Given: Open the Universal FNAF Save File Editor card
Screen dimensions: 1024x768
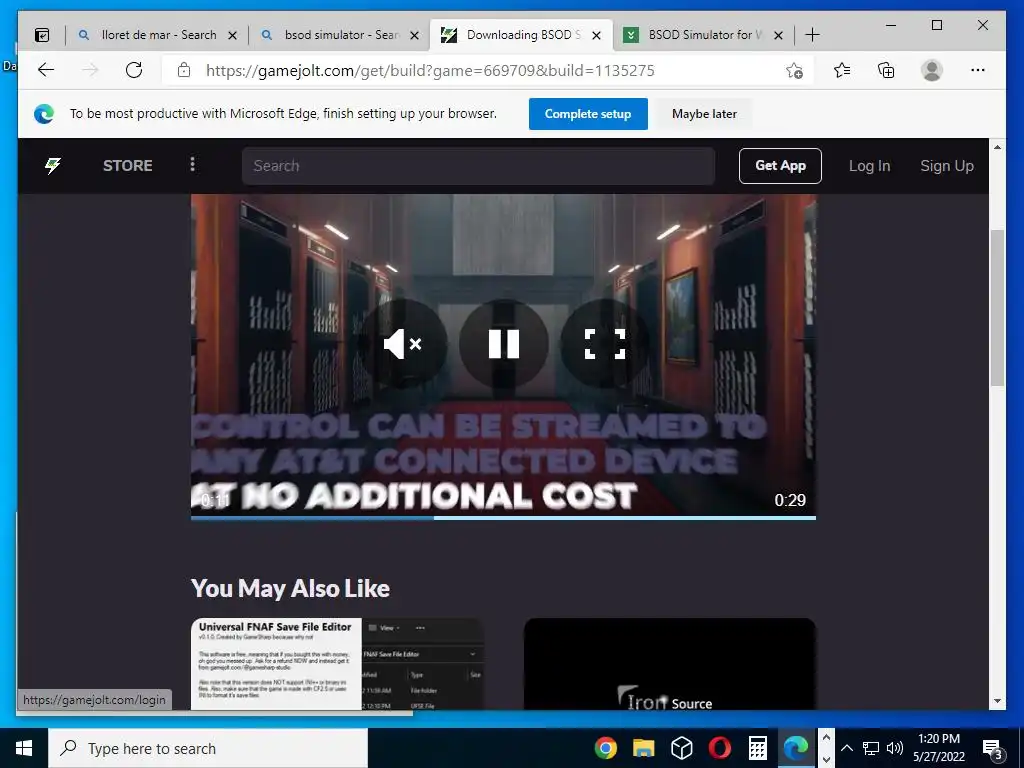Looking at the screenshot, I should click(338, 664).
